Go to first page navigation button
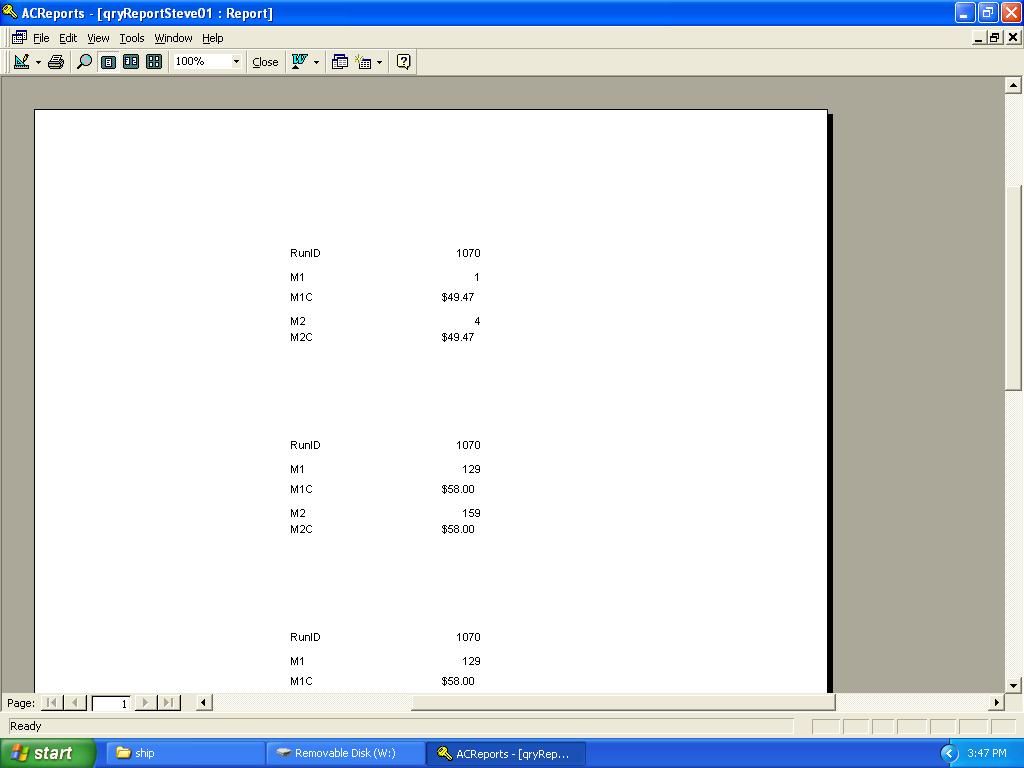1024x768 pixels. pyautogui.click(x=51, y=703)
